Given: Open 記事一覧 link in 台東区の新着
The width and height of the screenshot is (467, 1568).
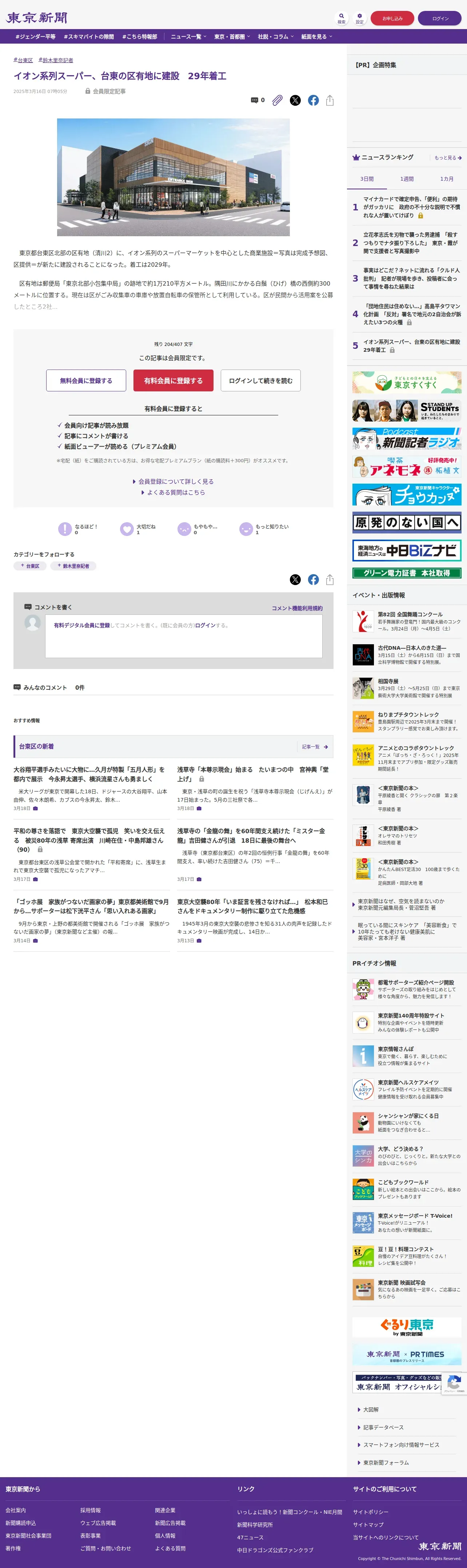Looking at the screenshot, I should coord(315,747).
